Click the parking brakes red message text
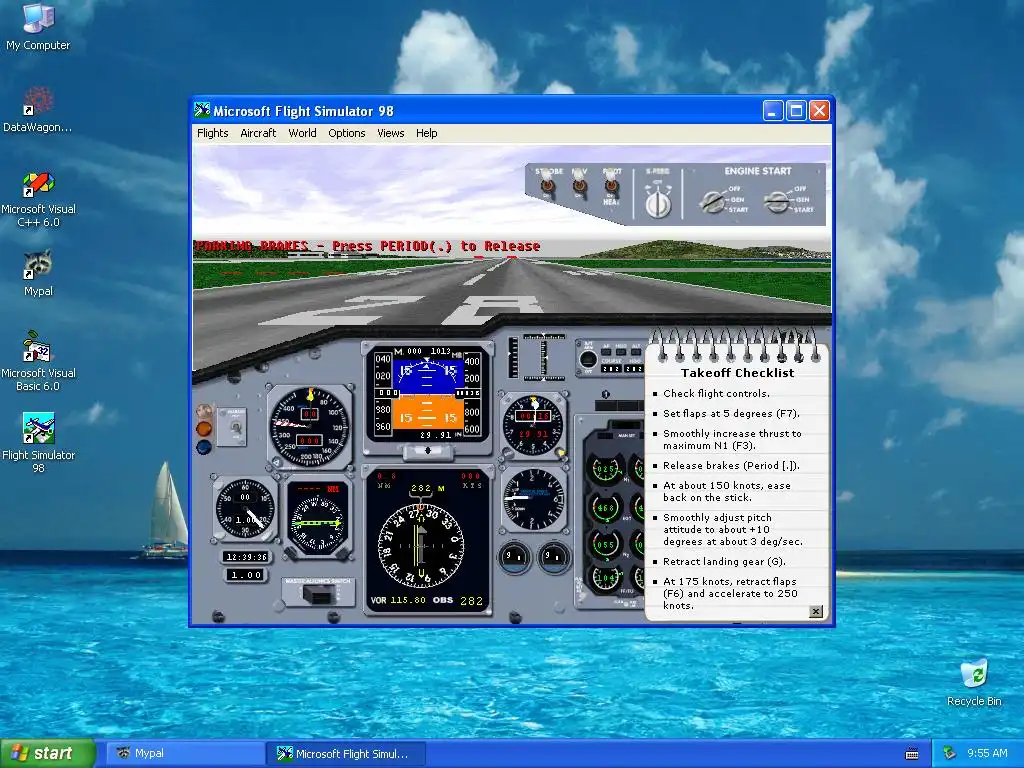 tap(368, 246)
